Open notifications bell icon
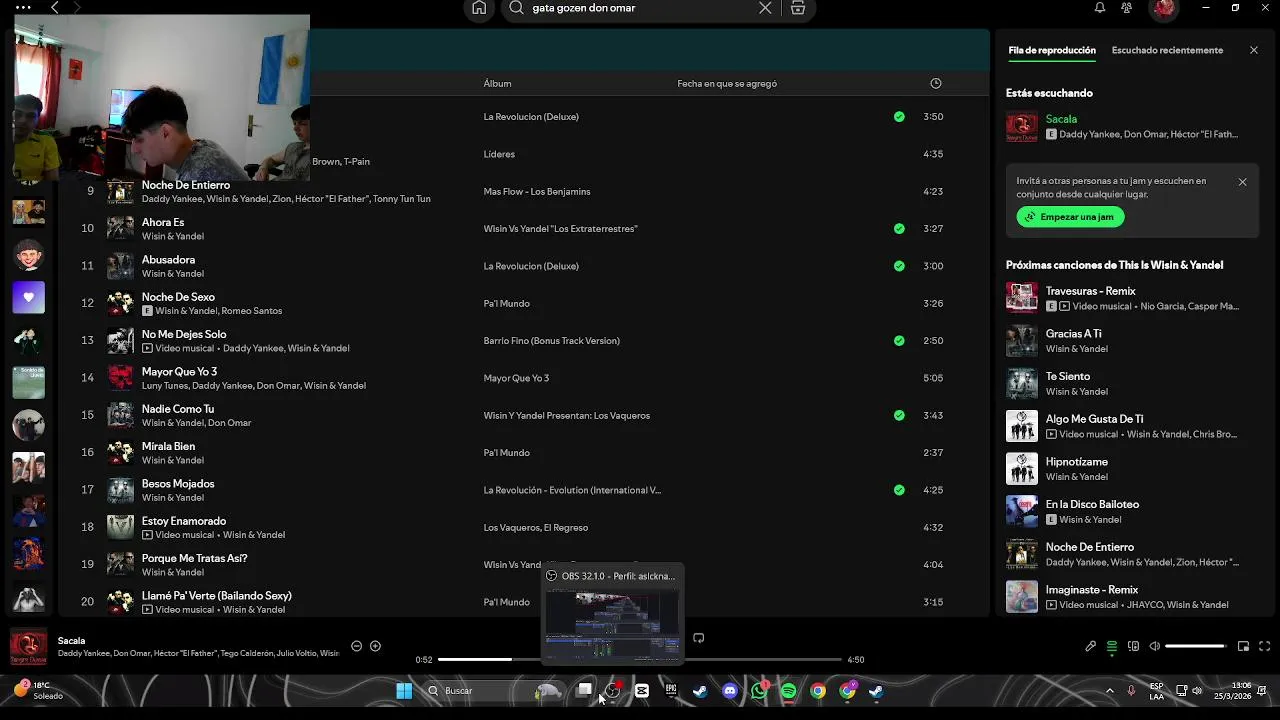This screenshot has height=720, width=1280. (1100, 8)
